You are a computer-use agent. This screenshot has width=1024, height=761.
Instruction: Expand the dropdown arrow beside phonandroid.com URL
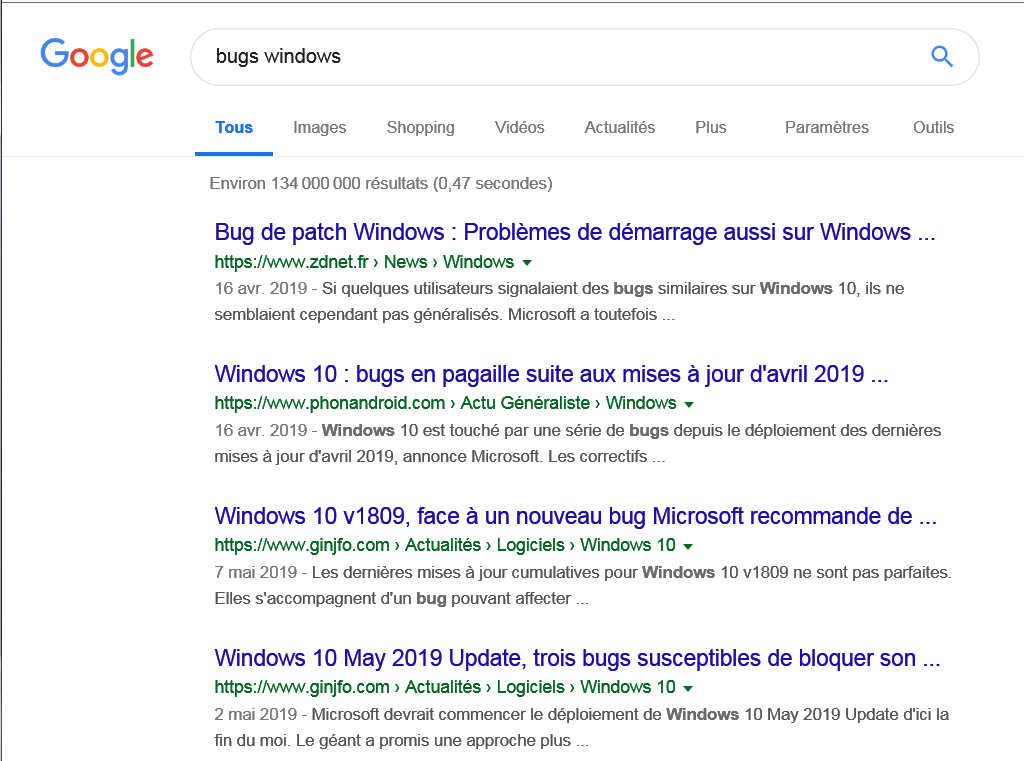click(x=688, y=404)
